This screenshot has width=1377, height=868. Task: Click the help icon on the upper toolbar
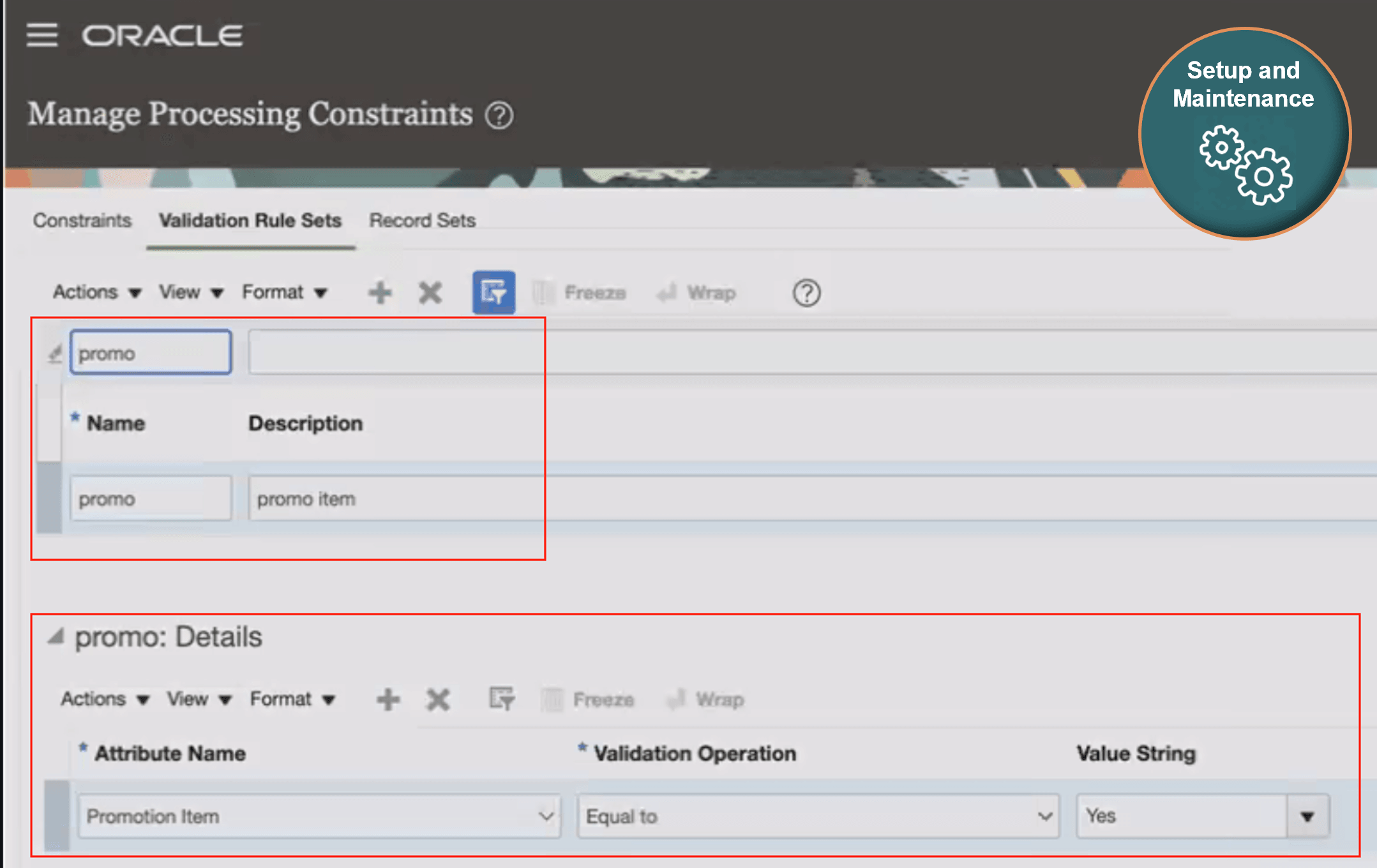click(x=806, y=293)
